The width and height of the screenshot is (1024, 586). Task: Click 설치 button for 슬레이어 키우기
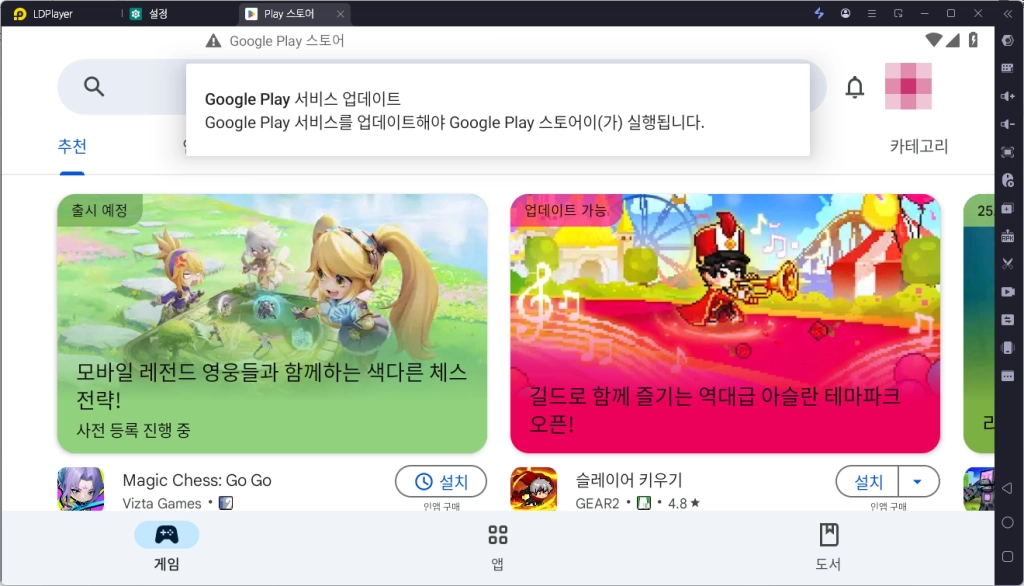pos(868,482)
